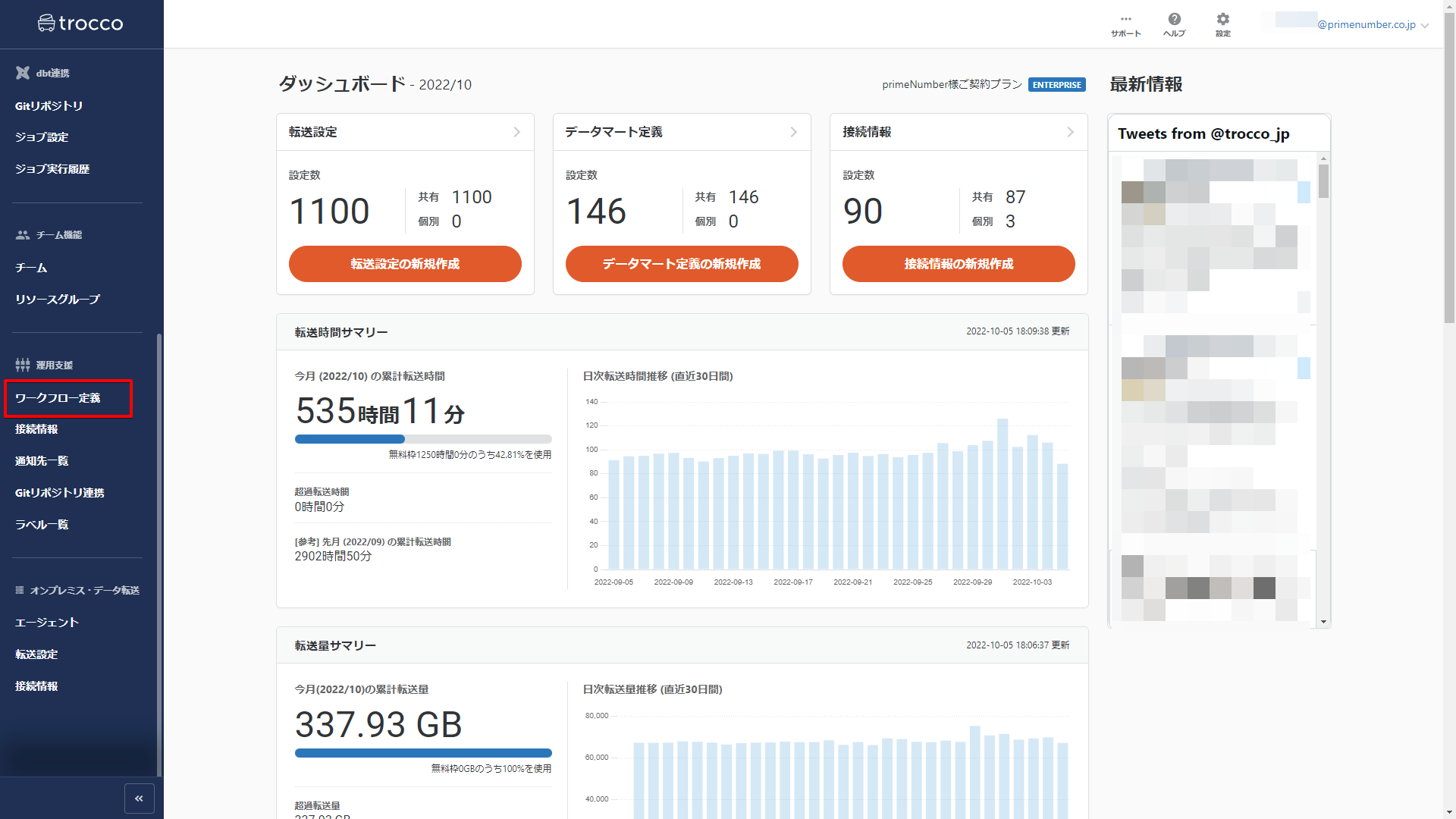Click the dbt連携 section icon
The height and width of the screenshot is (819, 1456).
coord(23,73)
